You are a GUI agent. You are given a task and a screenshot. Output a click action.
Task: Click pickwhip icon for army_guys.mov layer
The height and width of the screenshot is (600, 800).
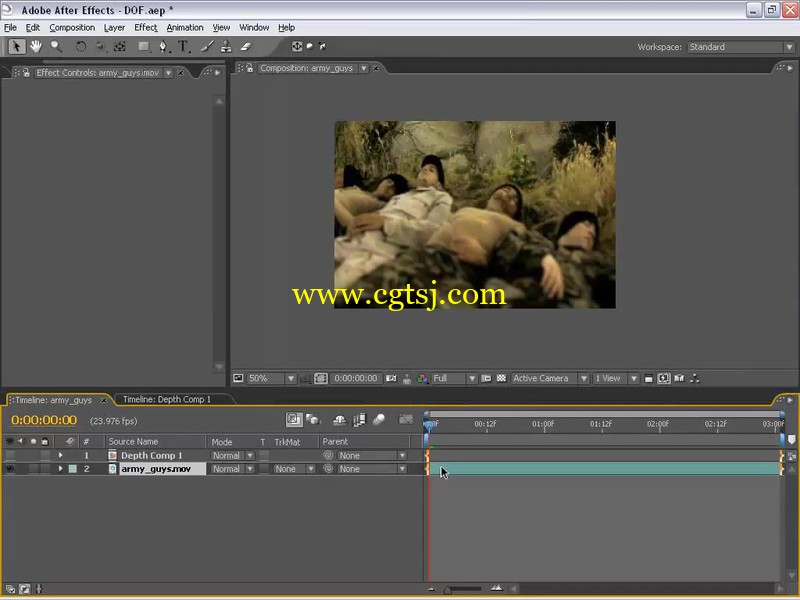tap(328, 469)
